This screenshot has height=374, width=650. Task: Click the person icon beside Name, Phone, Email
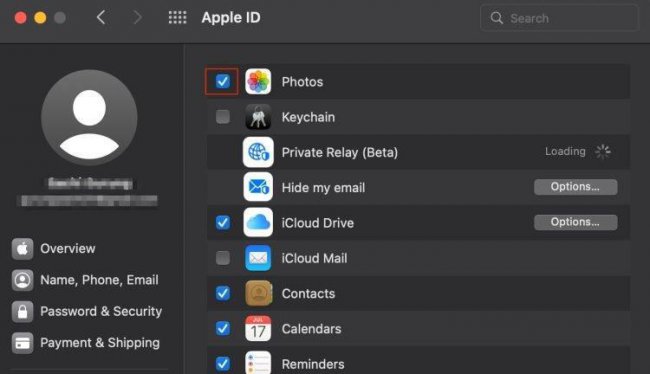pos(22,280)
